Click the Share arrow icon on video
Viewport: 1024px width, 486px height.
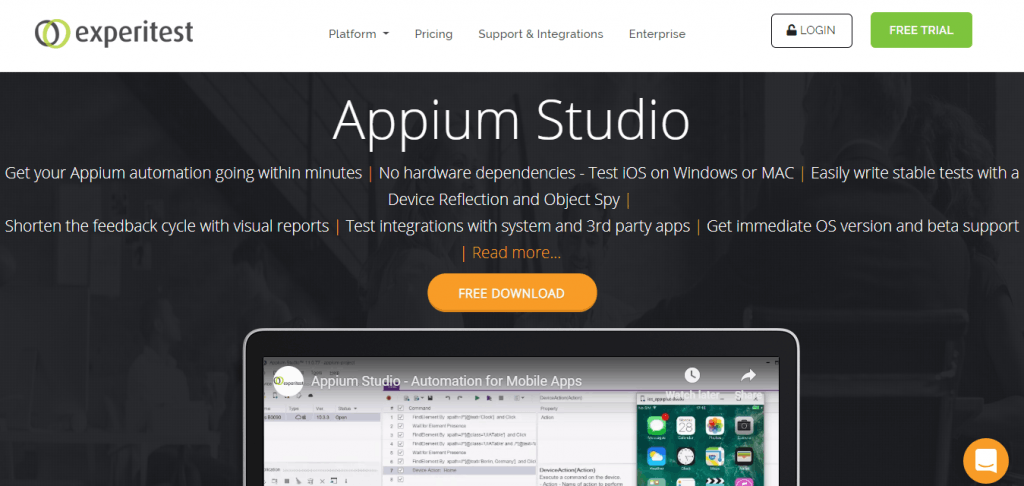[748, 376]
